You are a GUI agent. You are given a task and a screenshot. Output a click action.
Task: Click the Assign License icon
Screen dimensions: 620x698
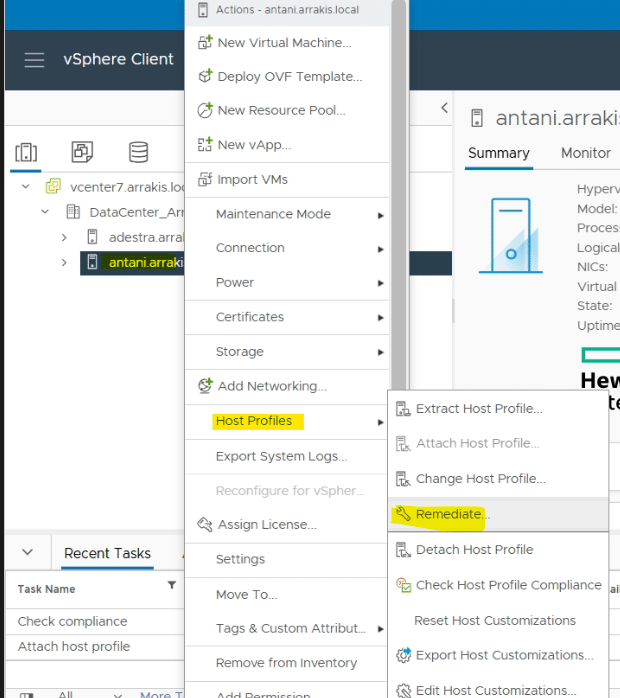pos(205,524)
